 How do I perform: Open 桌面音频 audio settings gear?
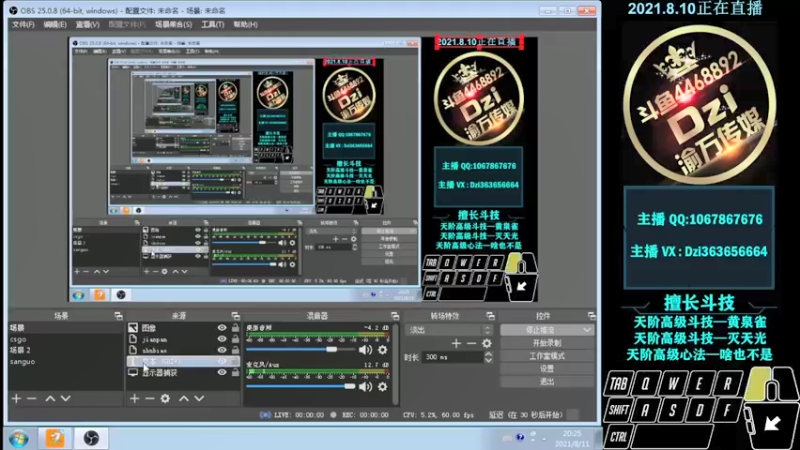pos(383,349)
